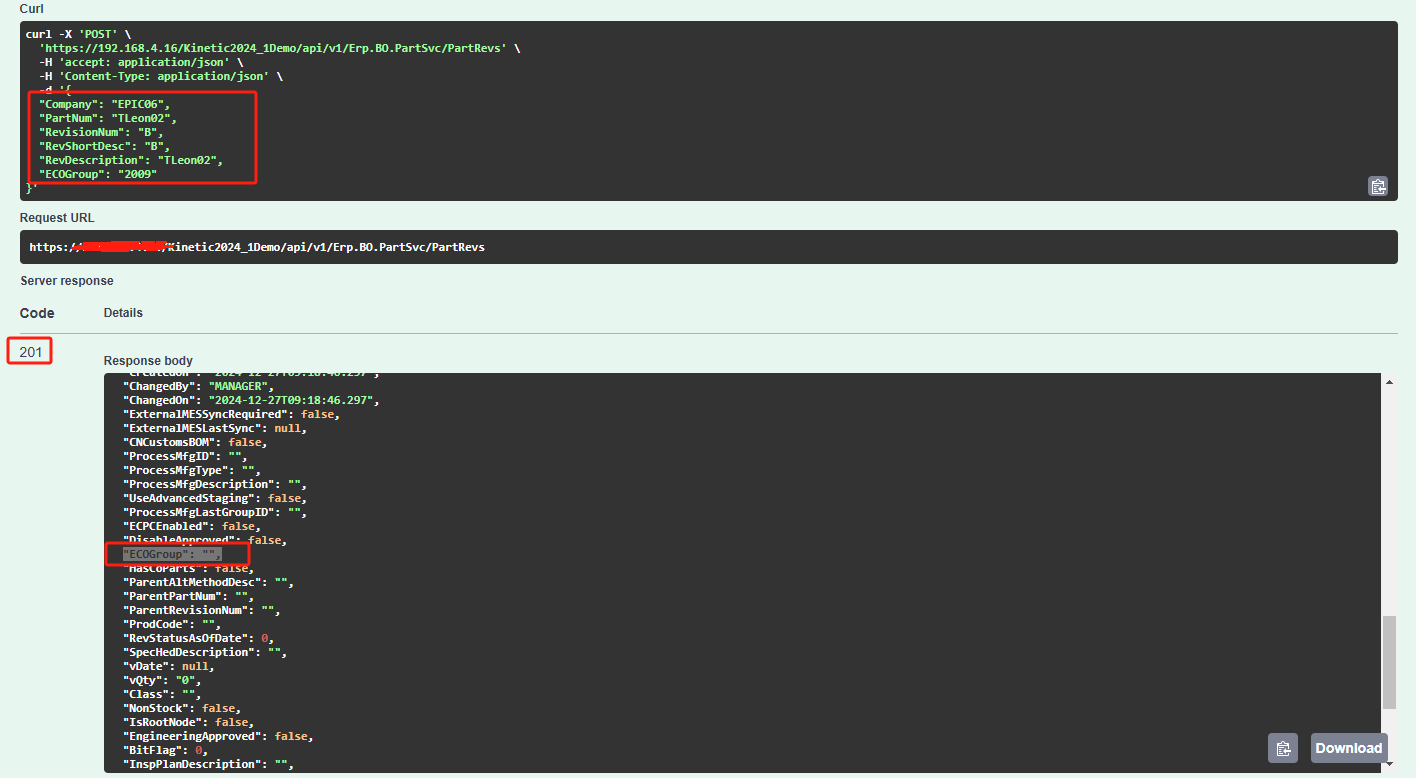Click the "RevShortDesc": "B" line
This screenshot has width=1416, height=778.
pos(105,146)
